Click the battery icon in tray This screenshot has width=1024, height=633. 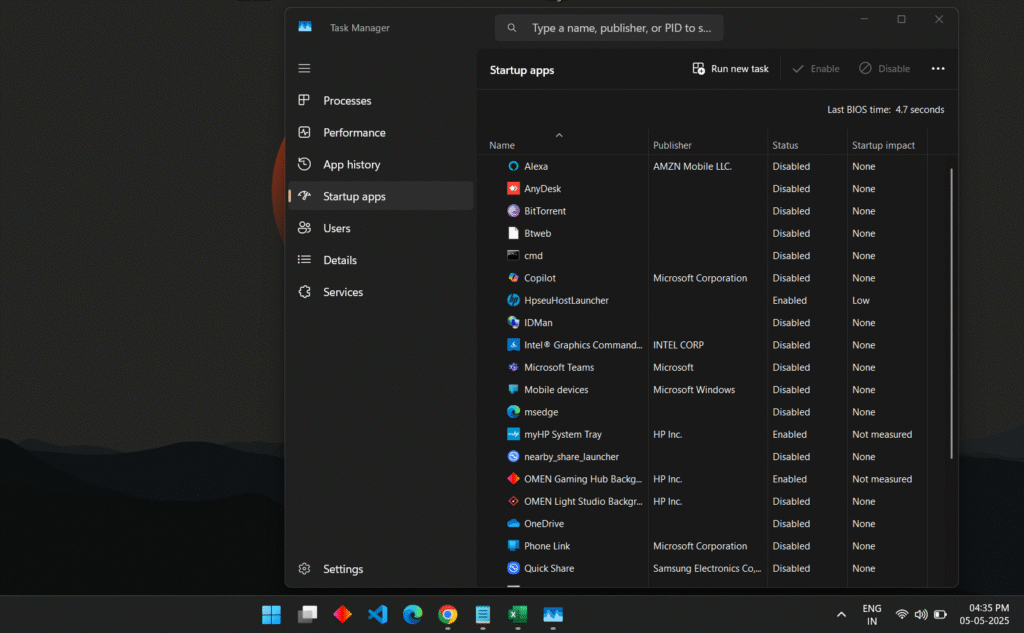pos(940,615)
